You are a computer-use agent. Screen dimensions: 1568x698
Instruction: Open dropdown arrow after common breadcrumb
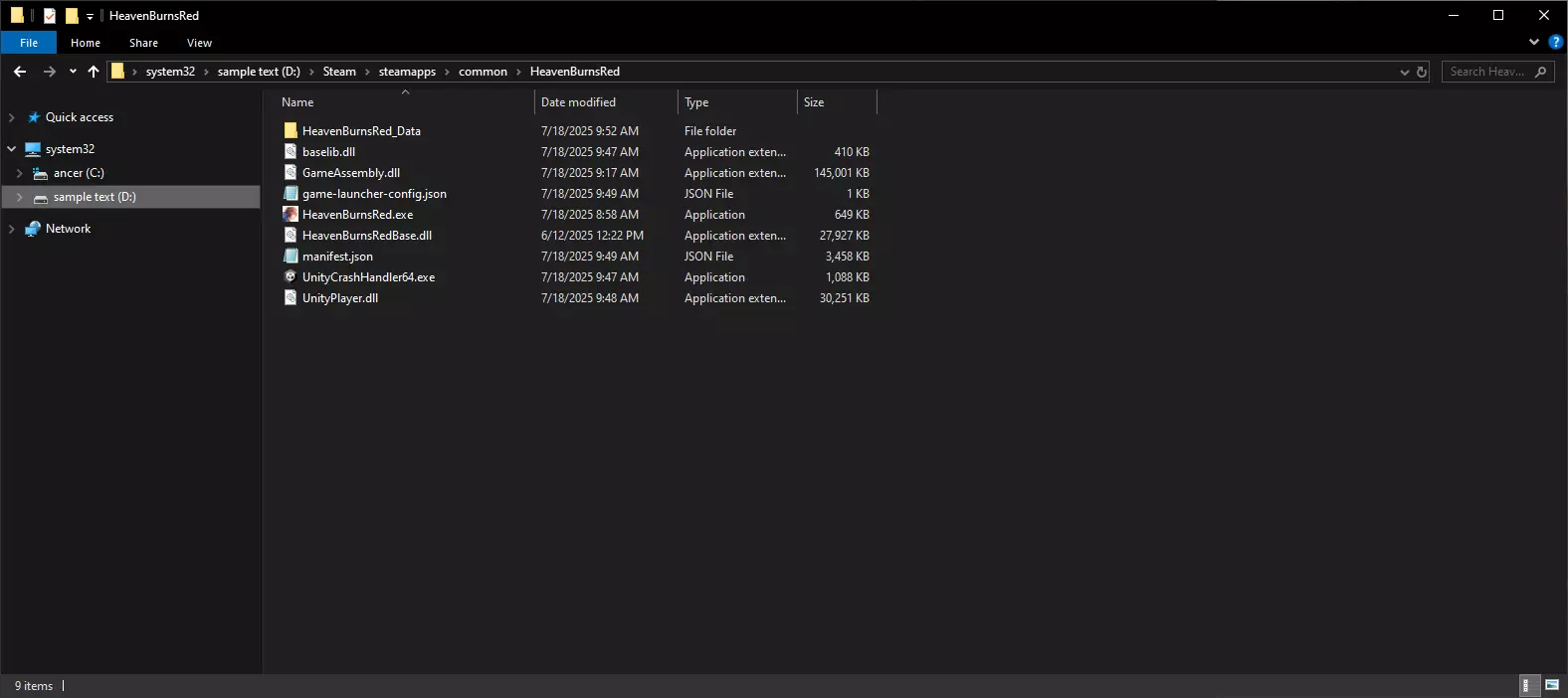click(518, 72)
